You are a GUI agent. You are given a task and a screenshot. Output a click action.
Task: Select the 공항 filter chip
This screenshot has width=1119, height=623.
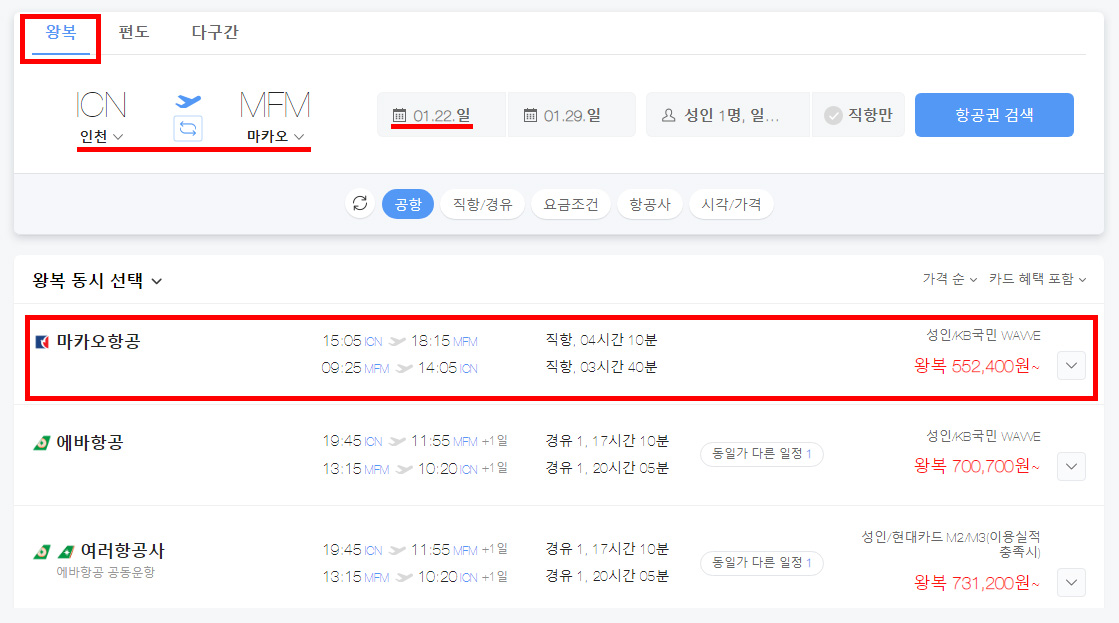[408, 204]
